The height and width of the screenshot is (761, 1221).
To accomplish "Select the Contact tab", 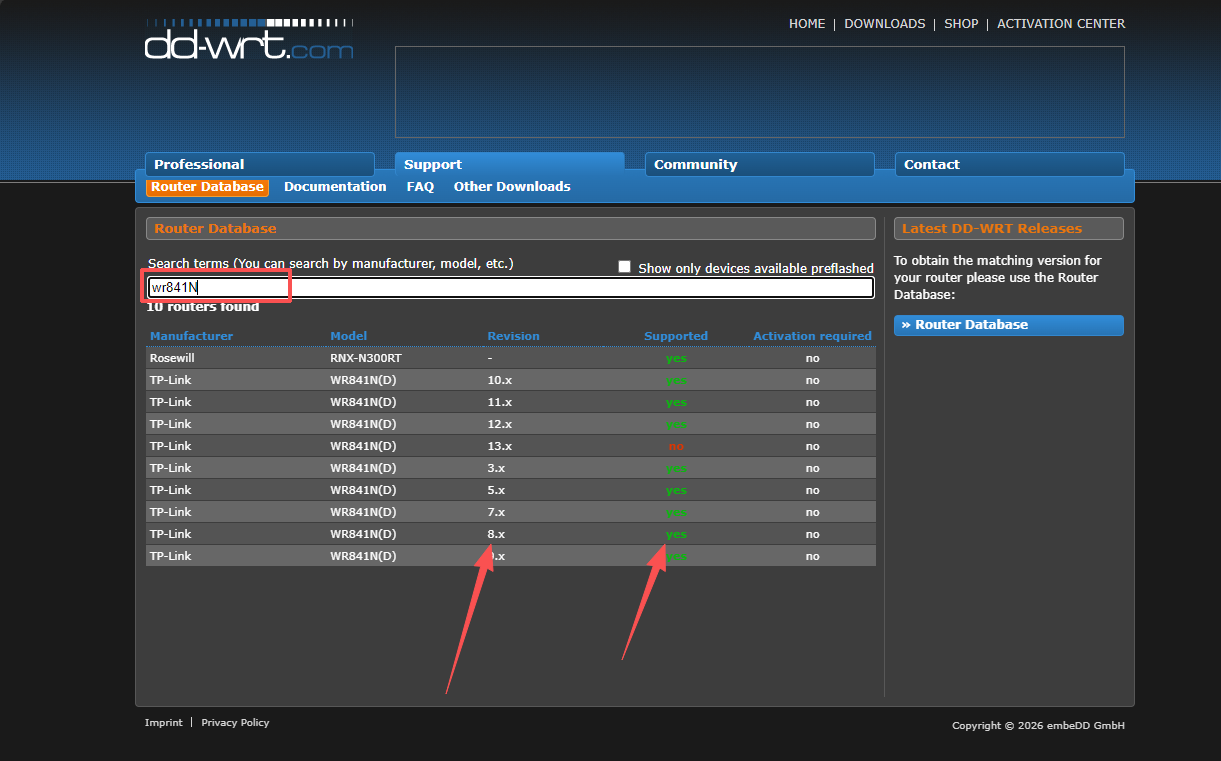I will coord(1010,164).
